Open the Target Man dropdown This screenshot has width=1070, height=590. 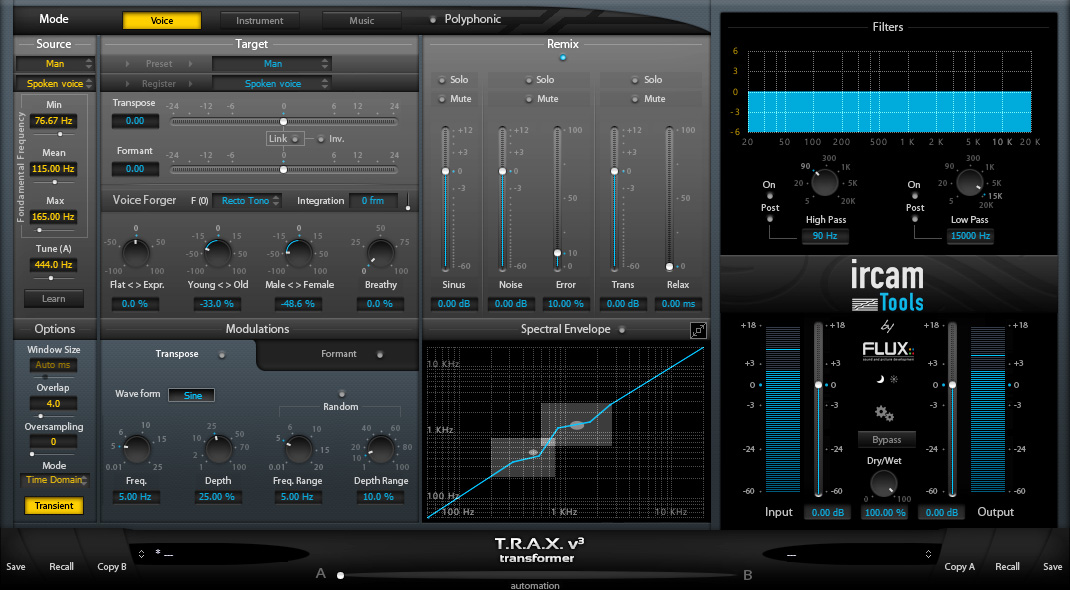272,63
